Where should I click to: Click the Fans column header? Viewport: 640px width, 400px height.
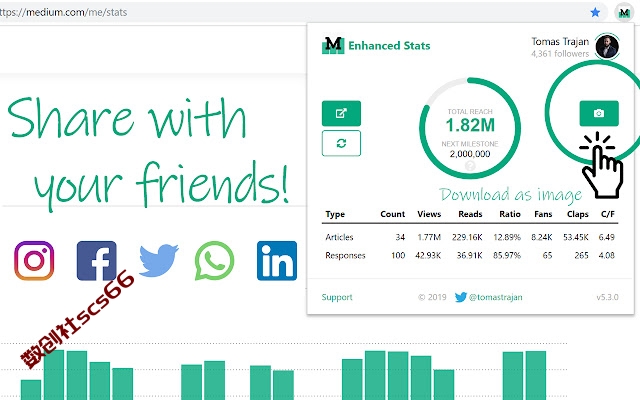coord(543,214)
